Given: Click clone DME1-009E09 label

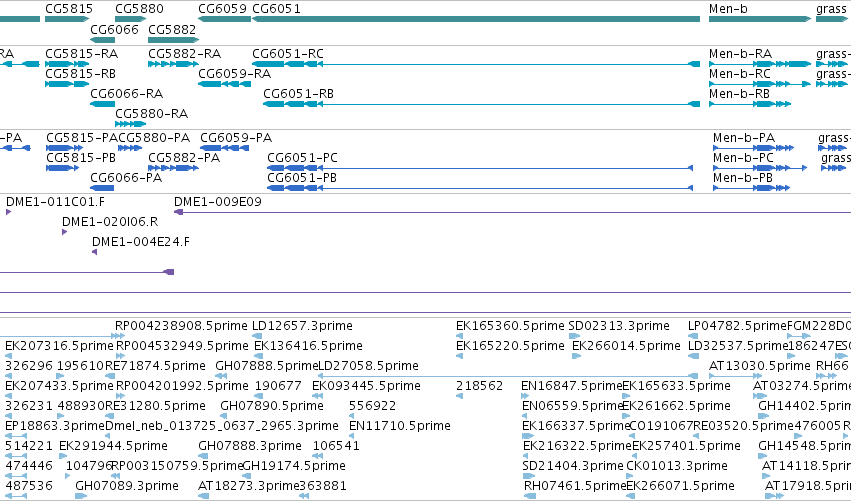Looking at the screenshot, I should pyautogui.click(x=218, y=202).
